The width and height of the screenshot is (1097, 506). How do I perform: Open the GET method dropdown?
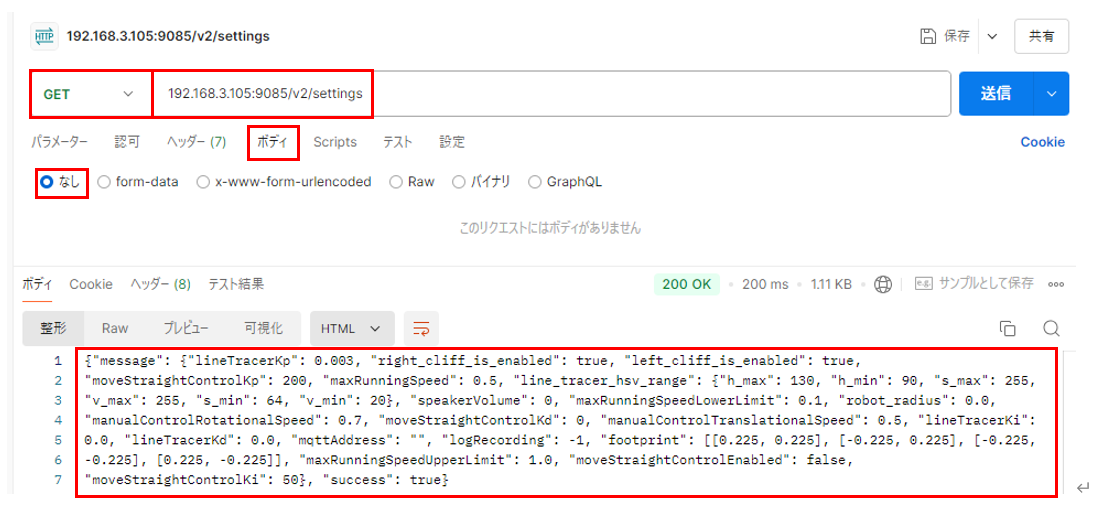pos(90,94)
